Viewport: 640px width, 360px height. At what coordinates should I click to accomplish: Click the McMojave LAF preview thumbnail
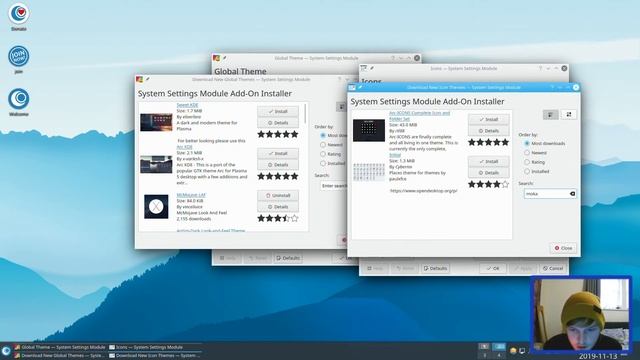156,207
